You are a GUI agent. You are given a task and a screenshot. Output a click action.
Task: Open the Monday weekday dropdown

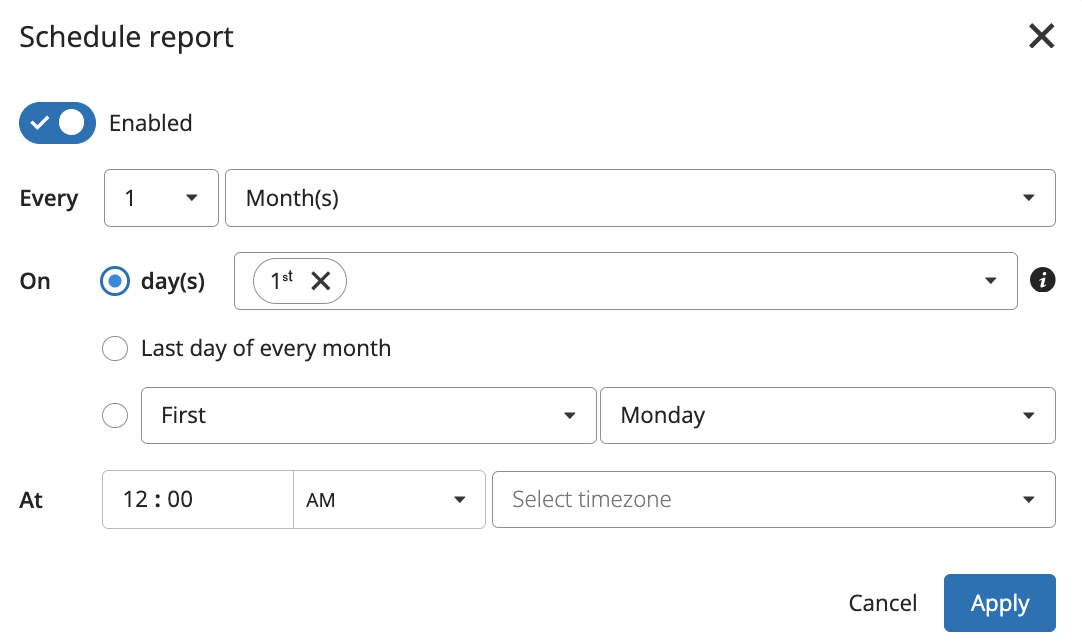pos(827,415)
